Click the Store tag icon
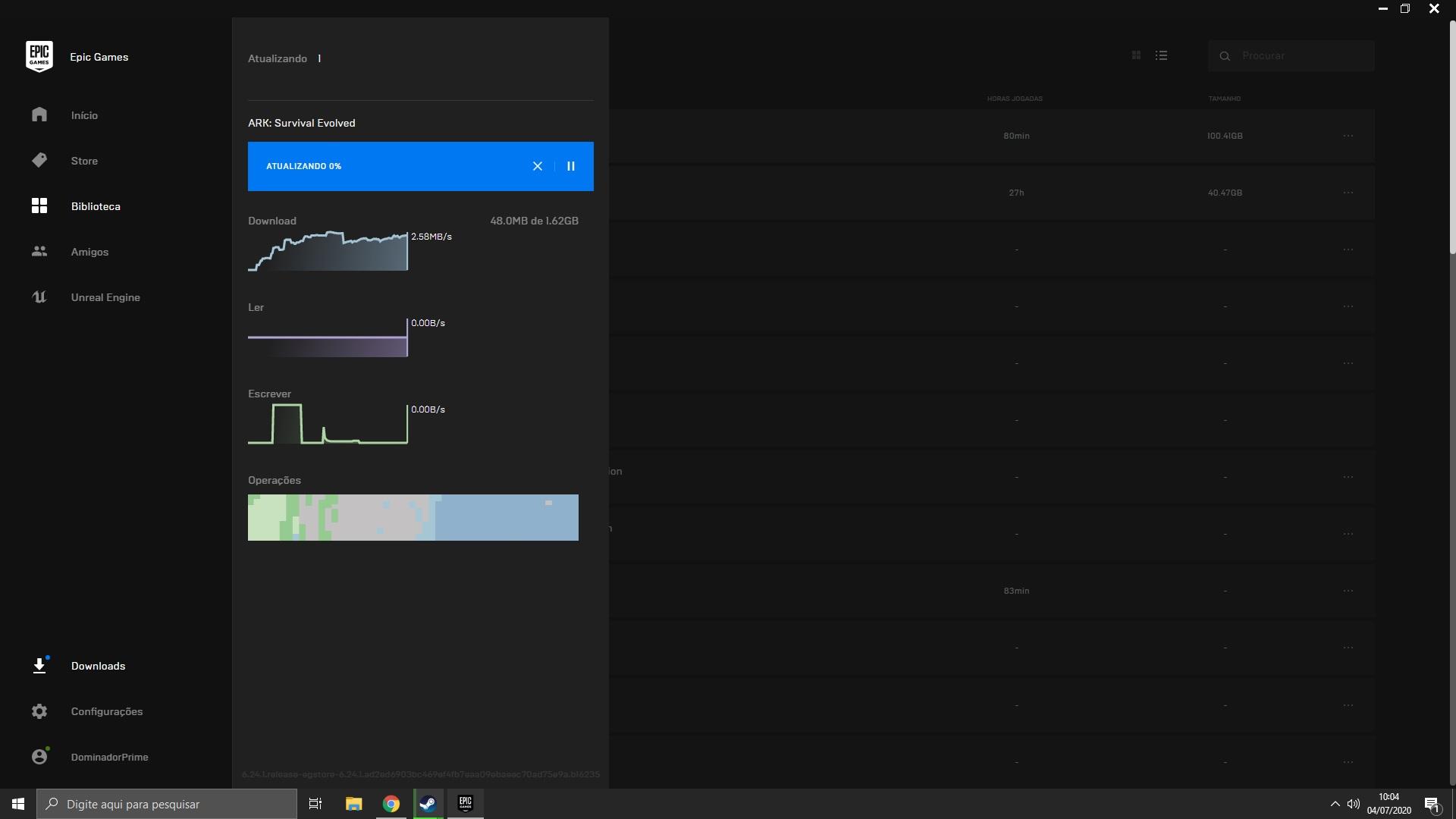The width and height of the screenshot is (1456, 819). (39, 160)
